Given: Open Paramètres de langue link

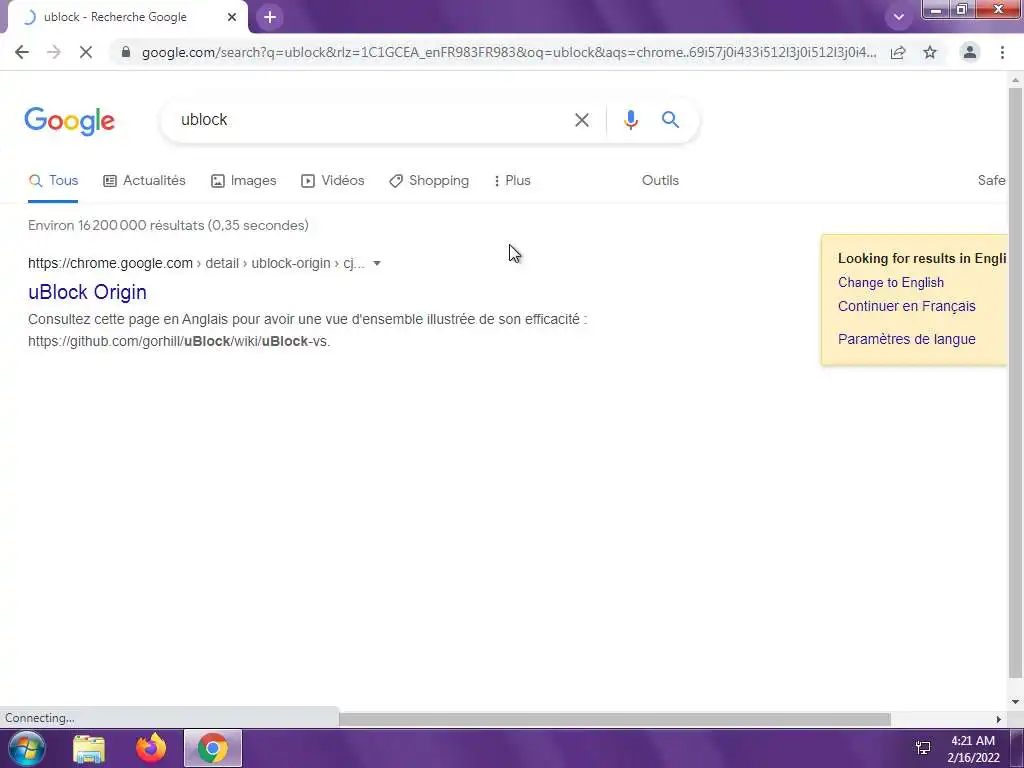Looking at the screenshot, I should pos(906,340).
